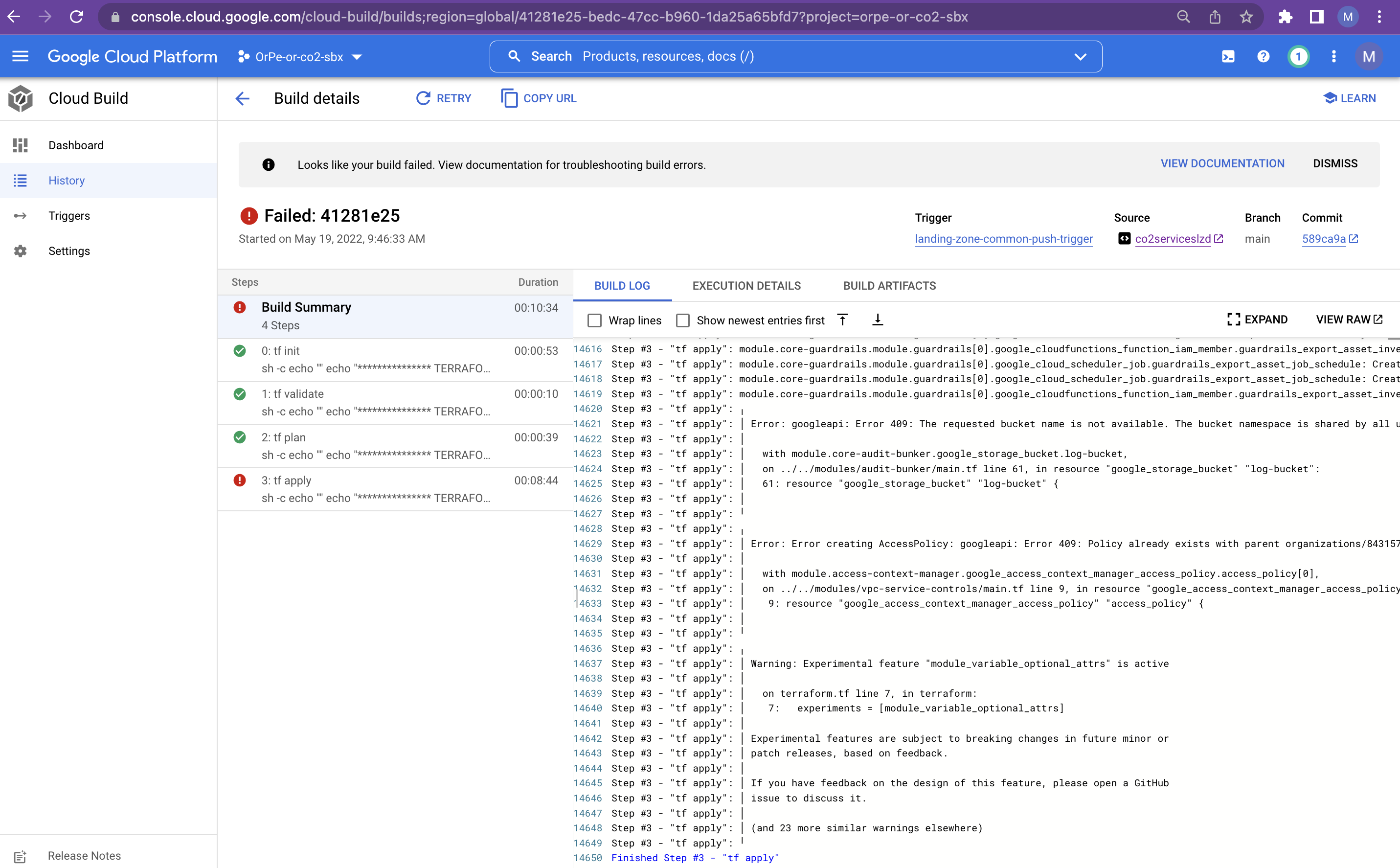The width and height of the screenshot is (1400, 868).
Task: Dismiss the build failure banner
Action: 1334,163
